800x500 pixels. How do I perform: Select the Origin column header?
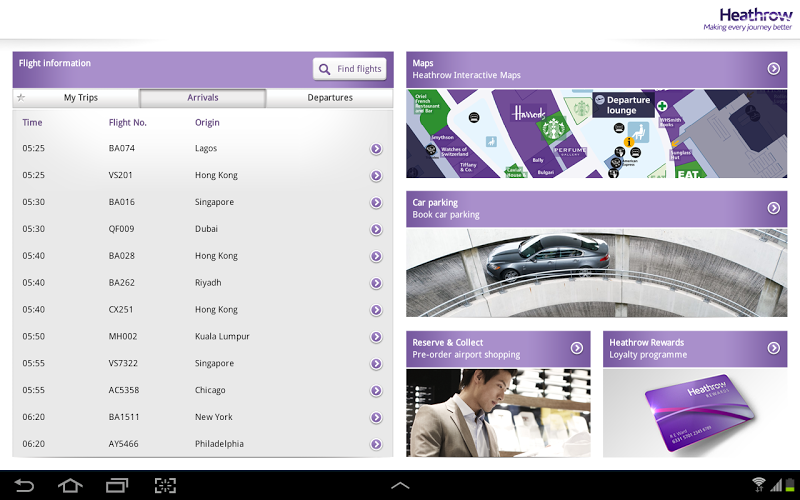tap(207, 122)
